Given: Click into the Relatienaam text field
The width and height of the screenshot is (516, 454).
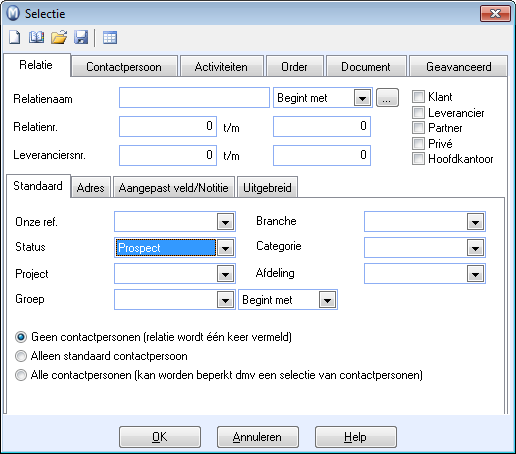Looking at the screenshot, I should (x=194, y=98).
